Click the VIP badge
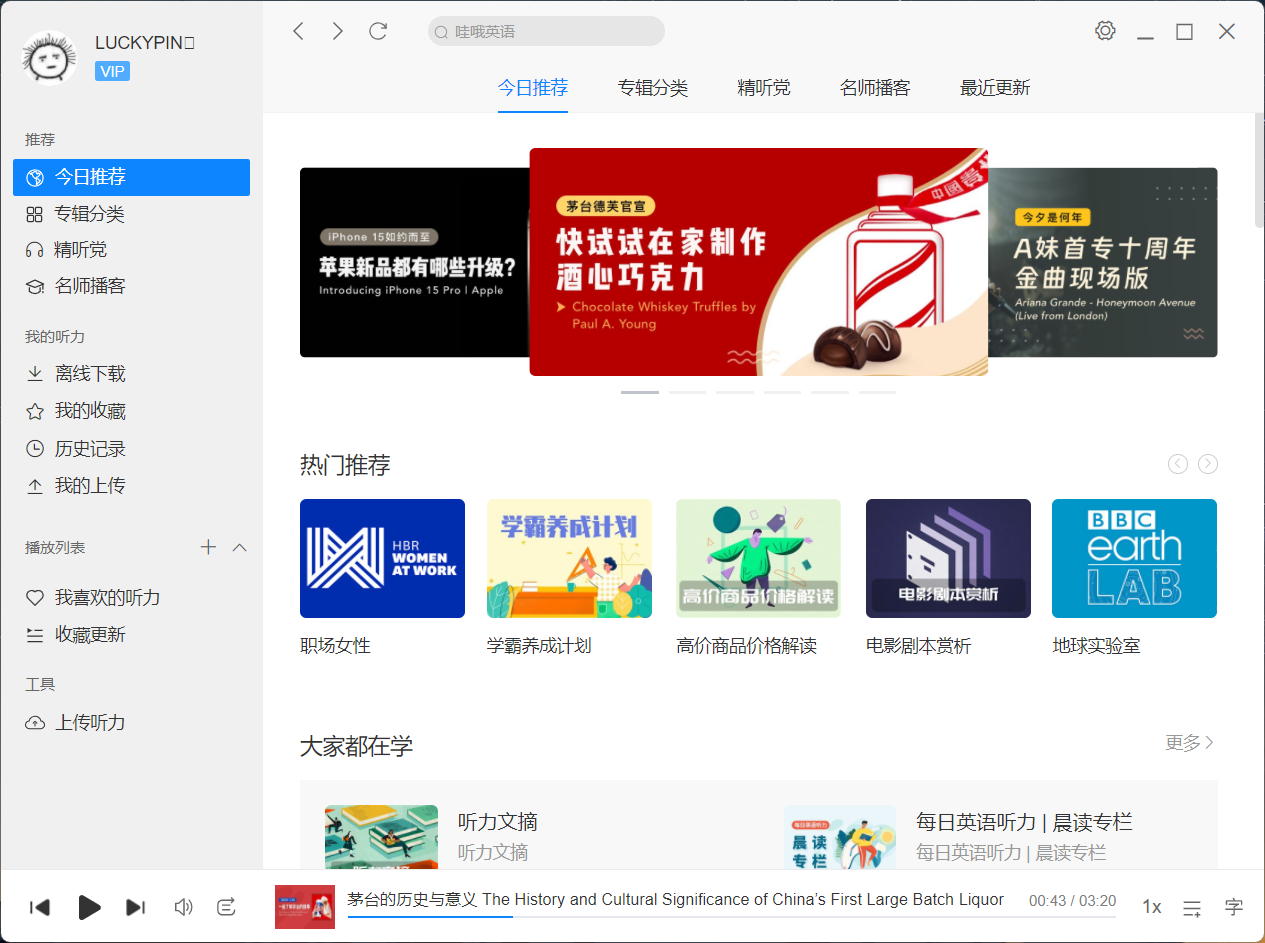Viewport: 1265px width, 943px height. (x=112, y=71)
